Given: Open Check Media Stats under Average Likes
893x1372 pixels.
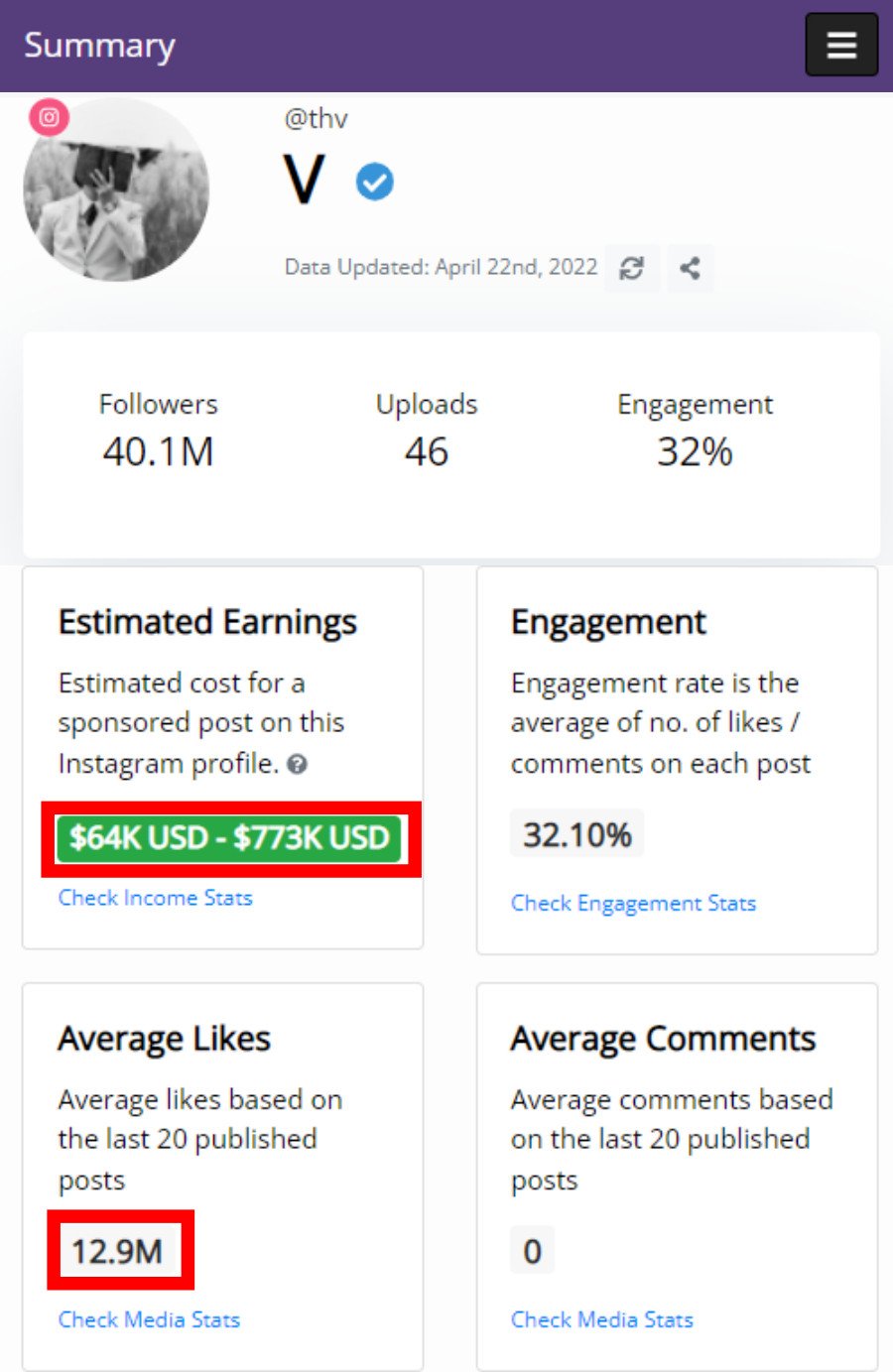Looking at the screenshot, I should pos(149,1319).
